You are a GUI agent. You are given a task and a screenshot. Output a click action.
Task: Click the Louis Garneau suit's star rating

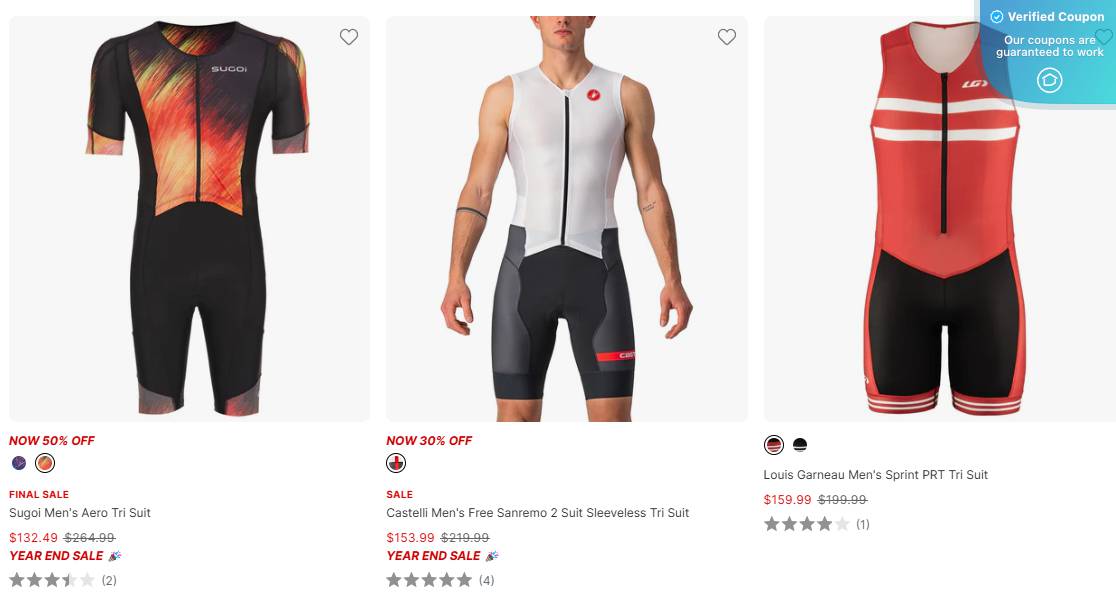click(806, 524)
